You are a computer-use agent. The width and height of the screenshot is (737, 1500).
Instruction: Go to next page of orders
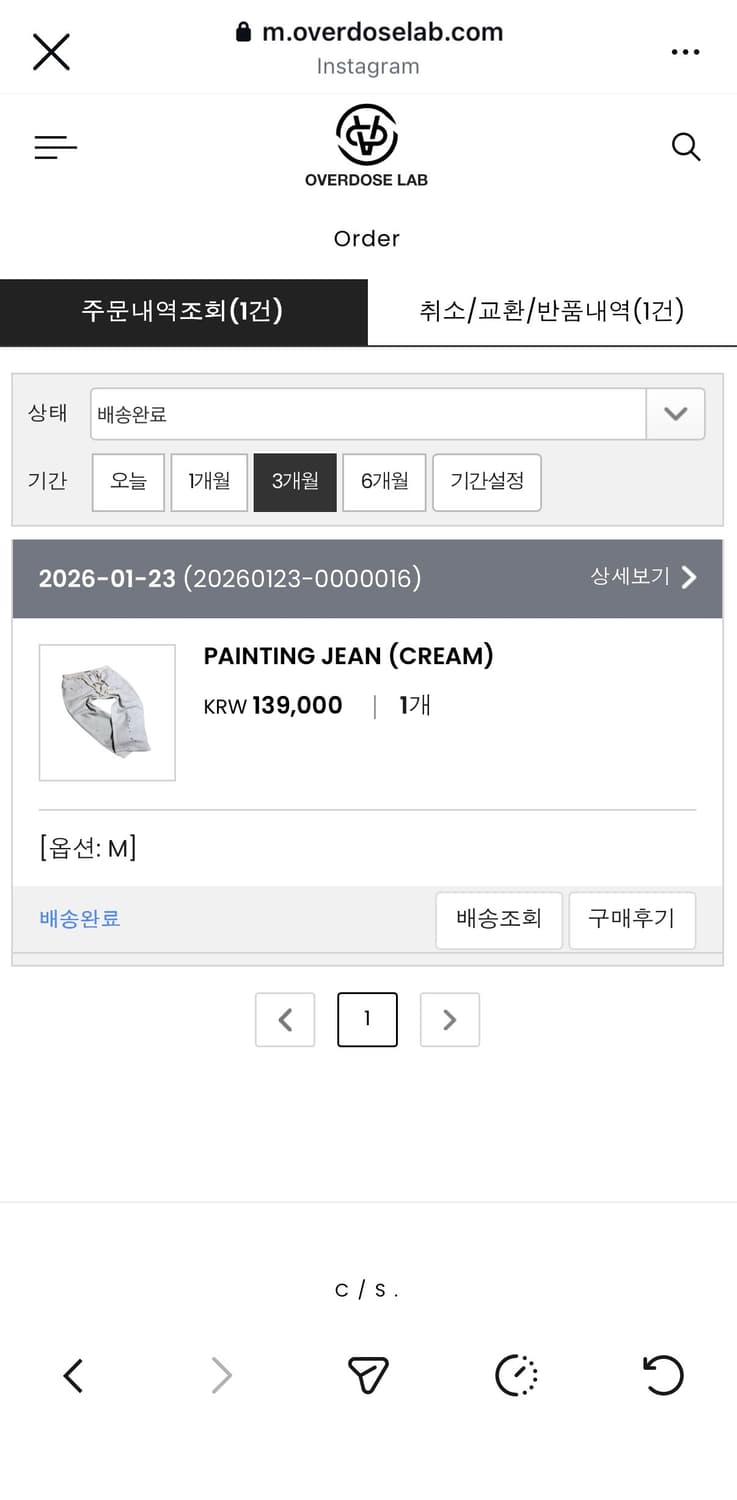tap(449, 1019)
